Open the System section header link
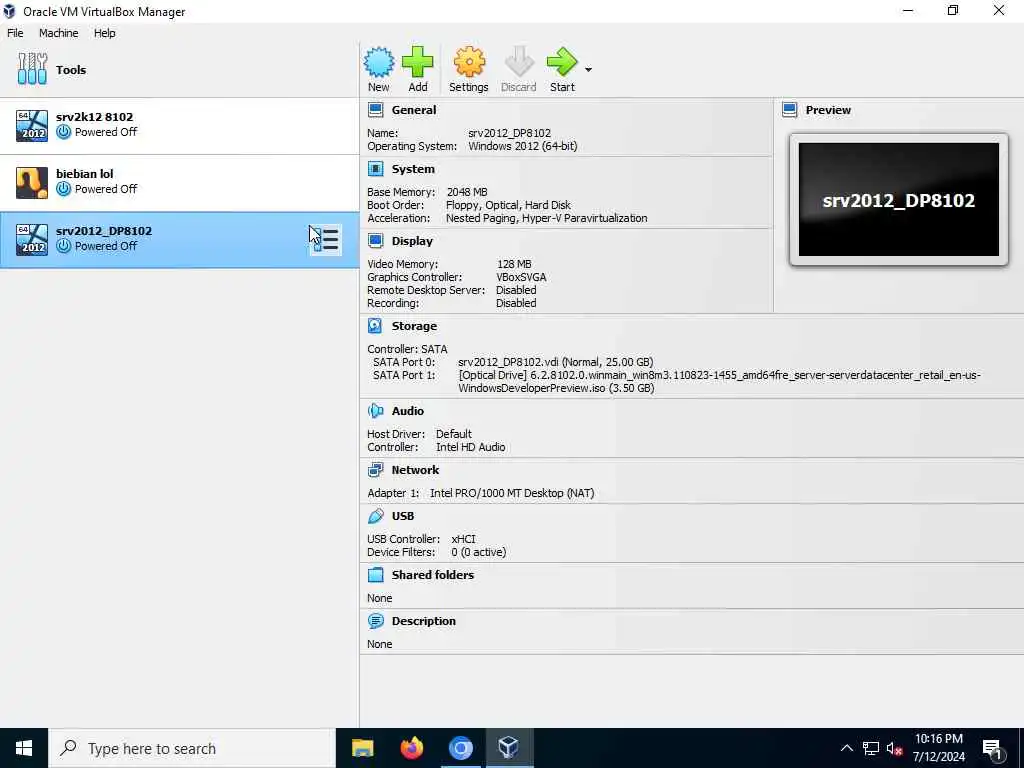Viewport: 1024px width, 768px height. [413, 169]
